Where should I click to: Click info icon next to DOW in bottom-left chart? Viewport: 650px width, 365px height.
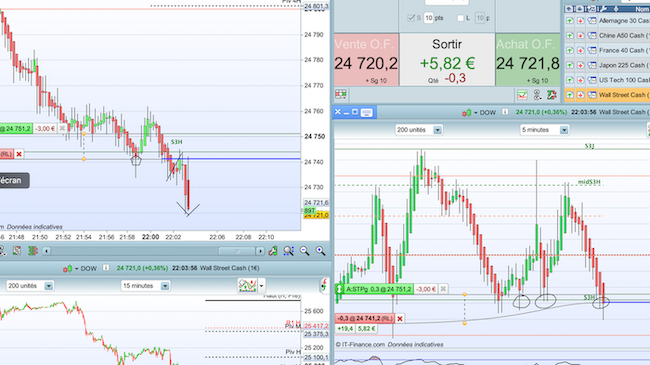[x=106, y=268]
